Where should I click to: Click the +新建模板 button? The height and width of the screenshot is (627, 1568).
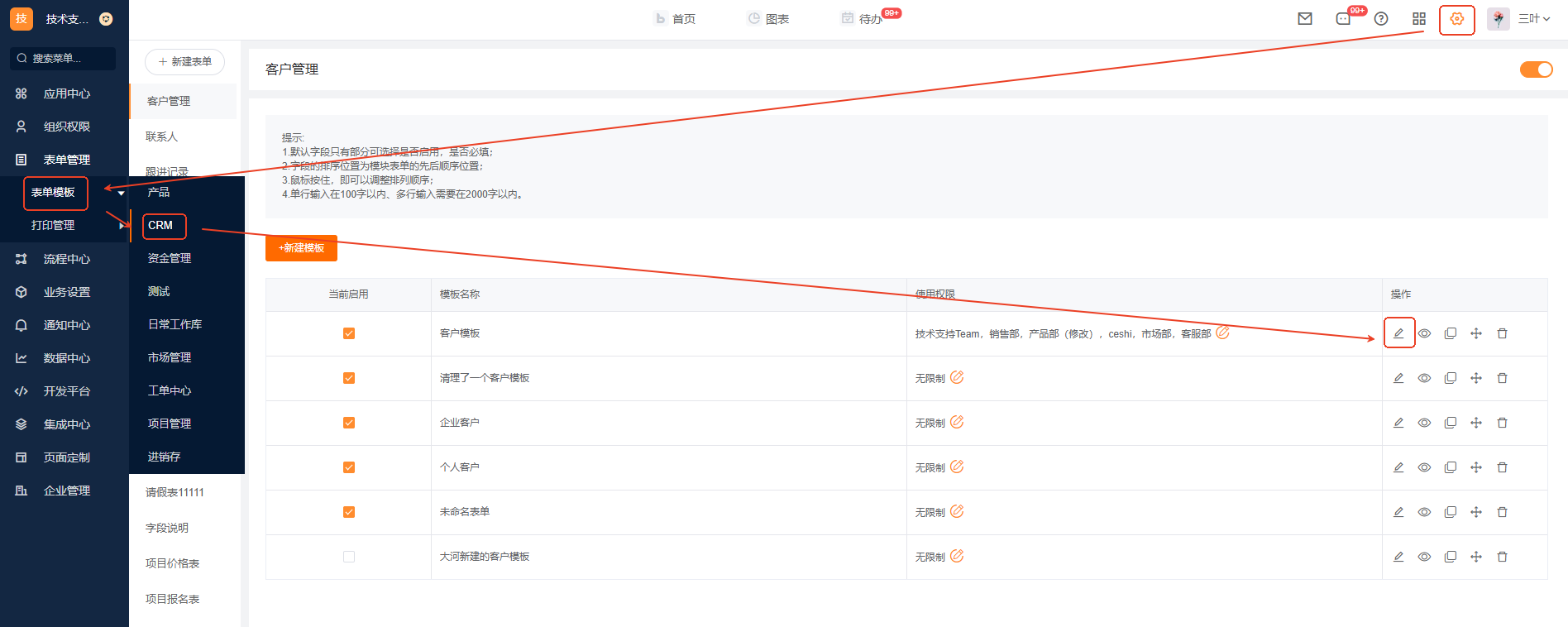(x=301, y=248)
